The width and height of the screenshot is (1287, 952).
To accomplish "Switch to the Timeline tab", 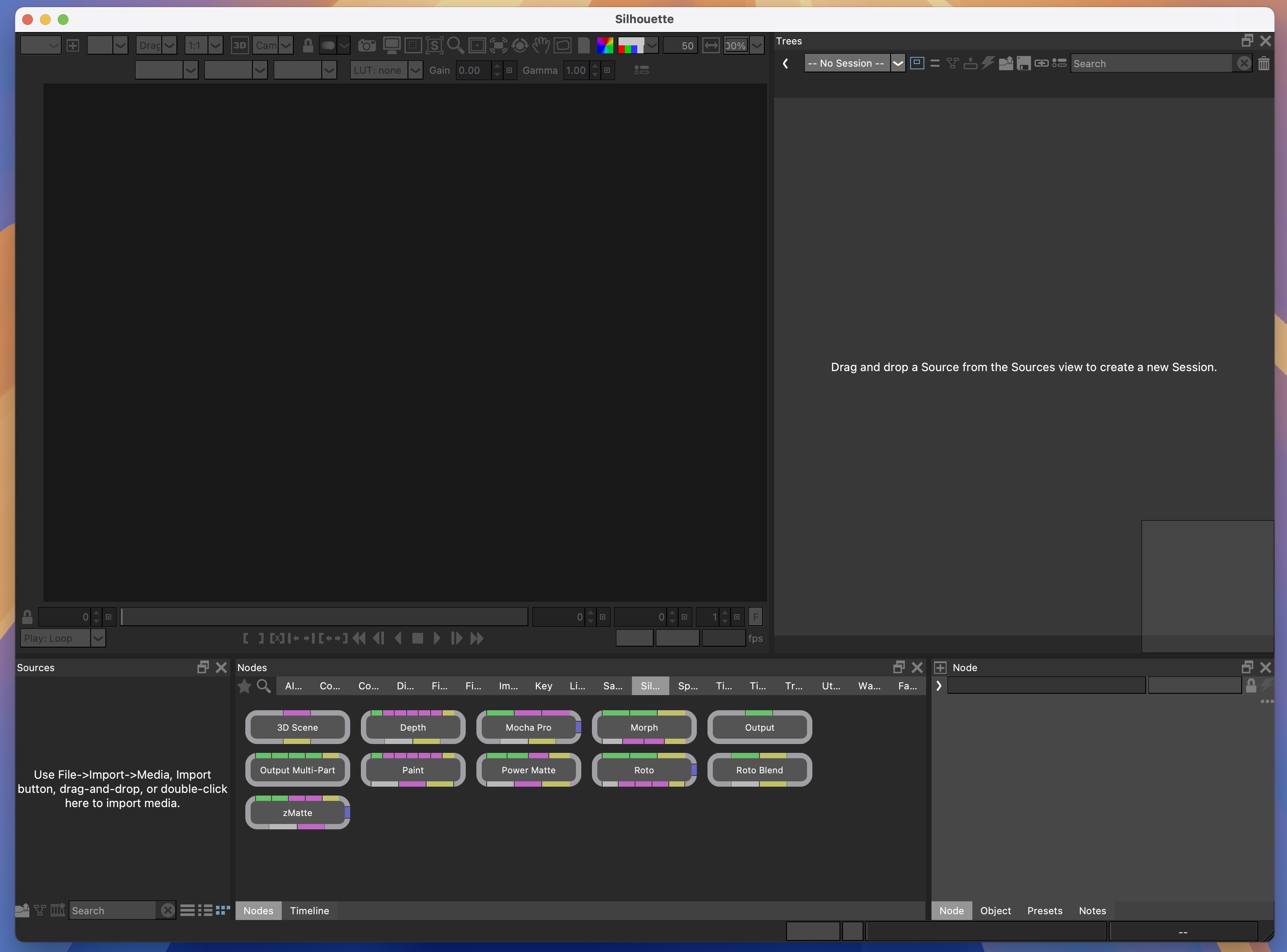I will pos(309,911).
